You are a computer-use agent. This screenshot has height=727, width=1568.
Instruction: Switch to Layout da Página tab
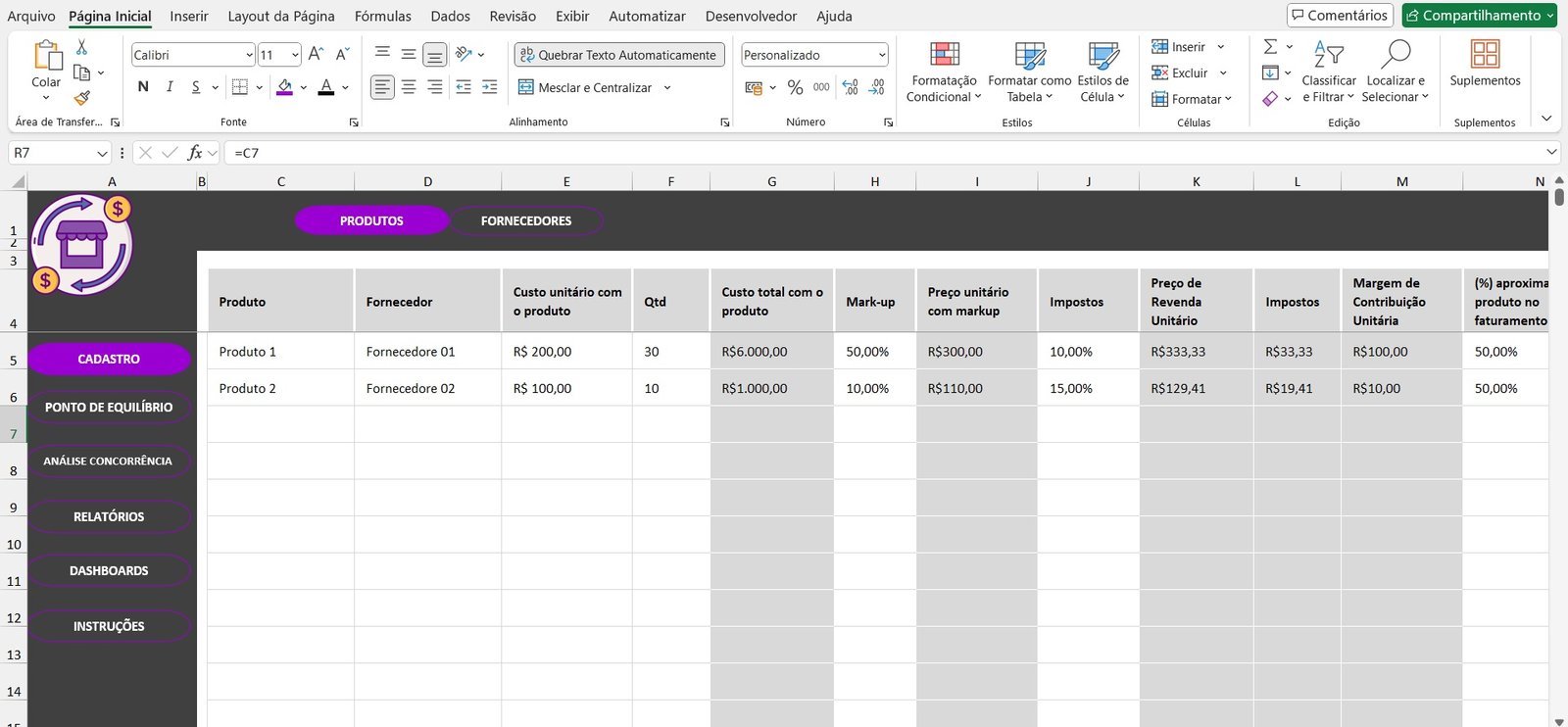pyautogui.click(x=281, y=16)
